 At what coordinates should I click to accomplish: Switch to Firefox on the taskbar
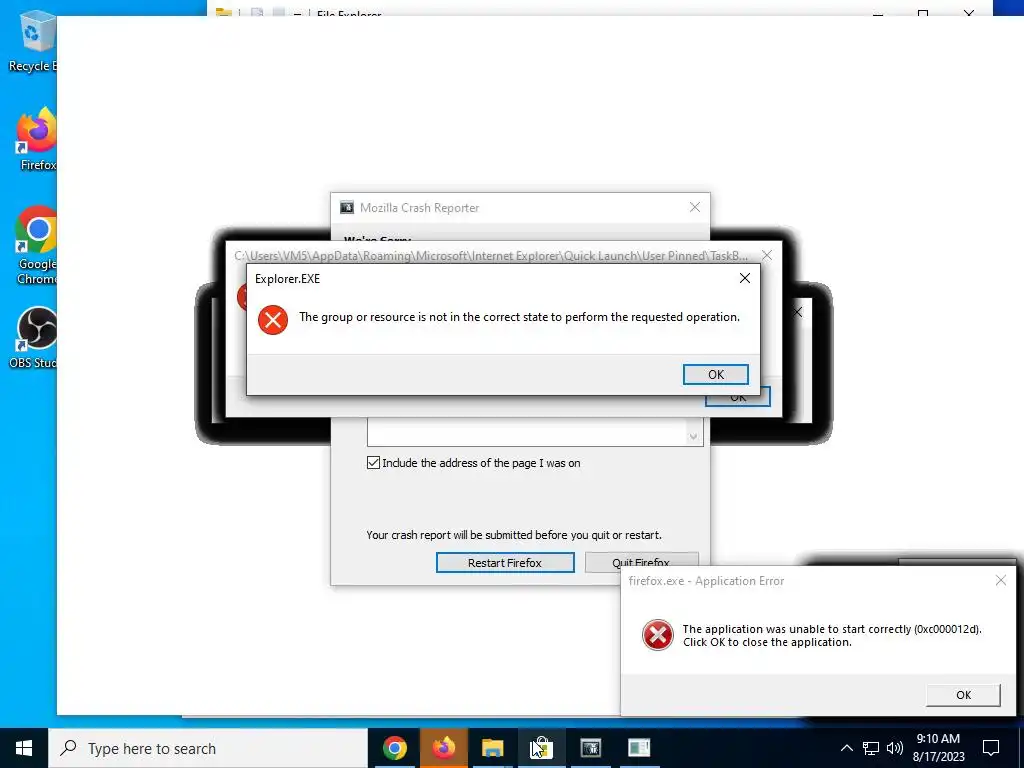pyautogui.click(x=443, y=748)
